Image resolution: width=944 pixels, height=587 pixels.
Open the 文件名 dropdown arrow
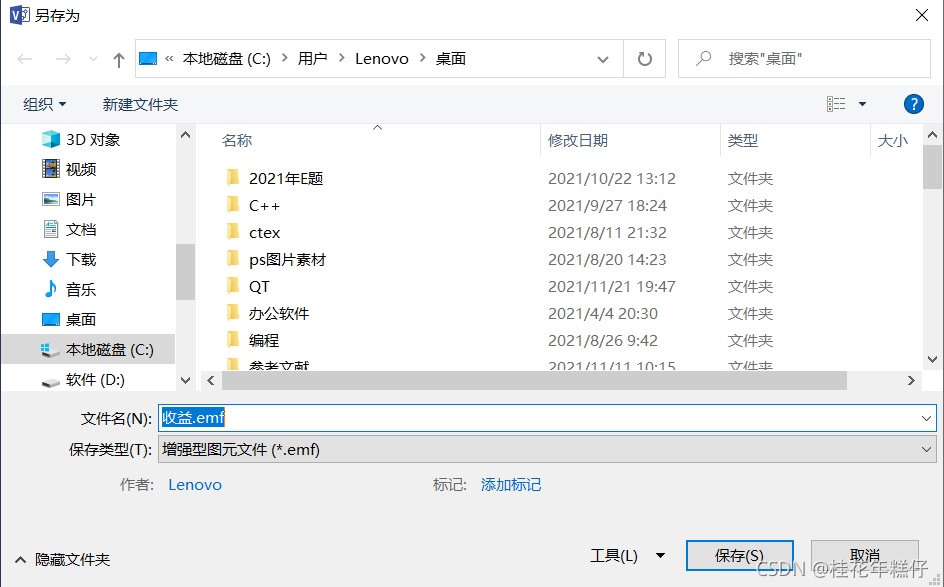[926, 418]
